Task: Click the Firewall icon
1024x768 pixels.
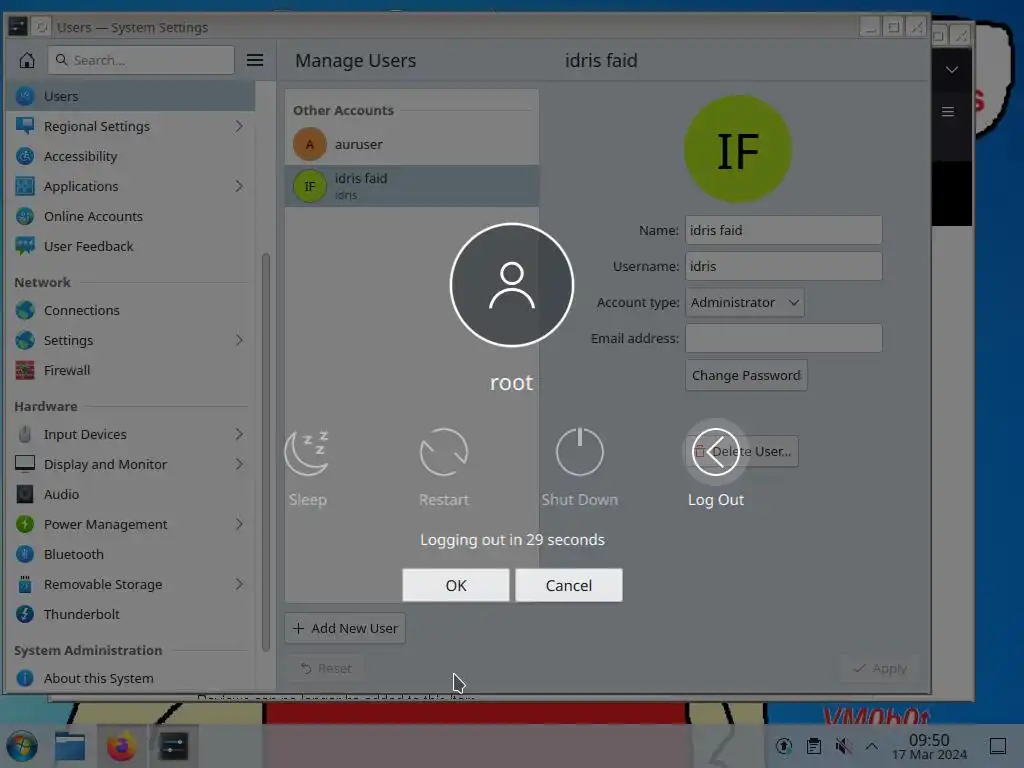Action: [x=25, y=370]
